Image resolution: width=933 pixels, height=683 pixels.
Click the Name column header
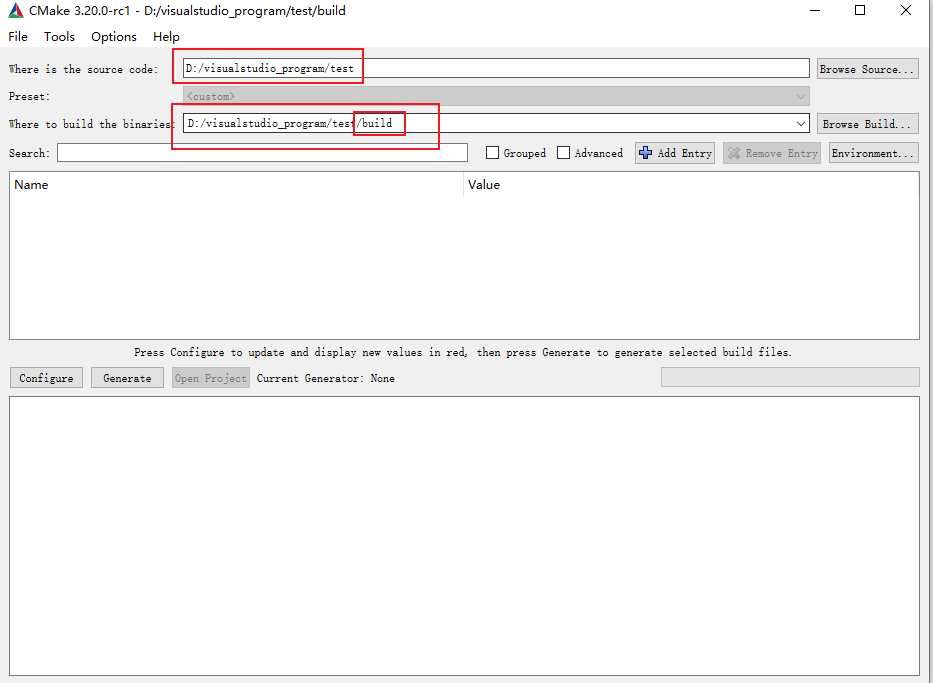coord(236,184)
